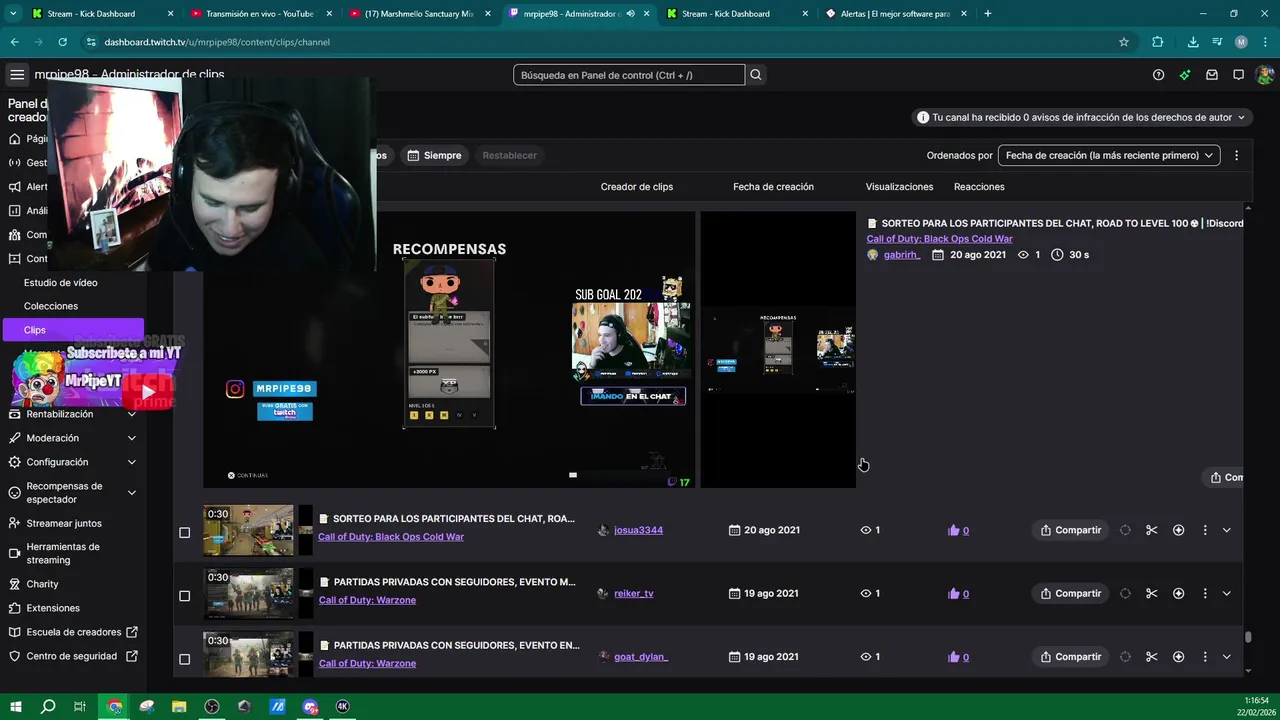Click the Búsqueda en Panel de control field
The height and width of the screenshot is (720, 1280).
[629, 75]
